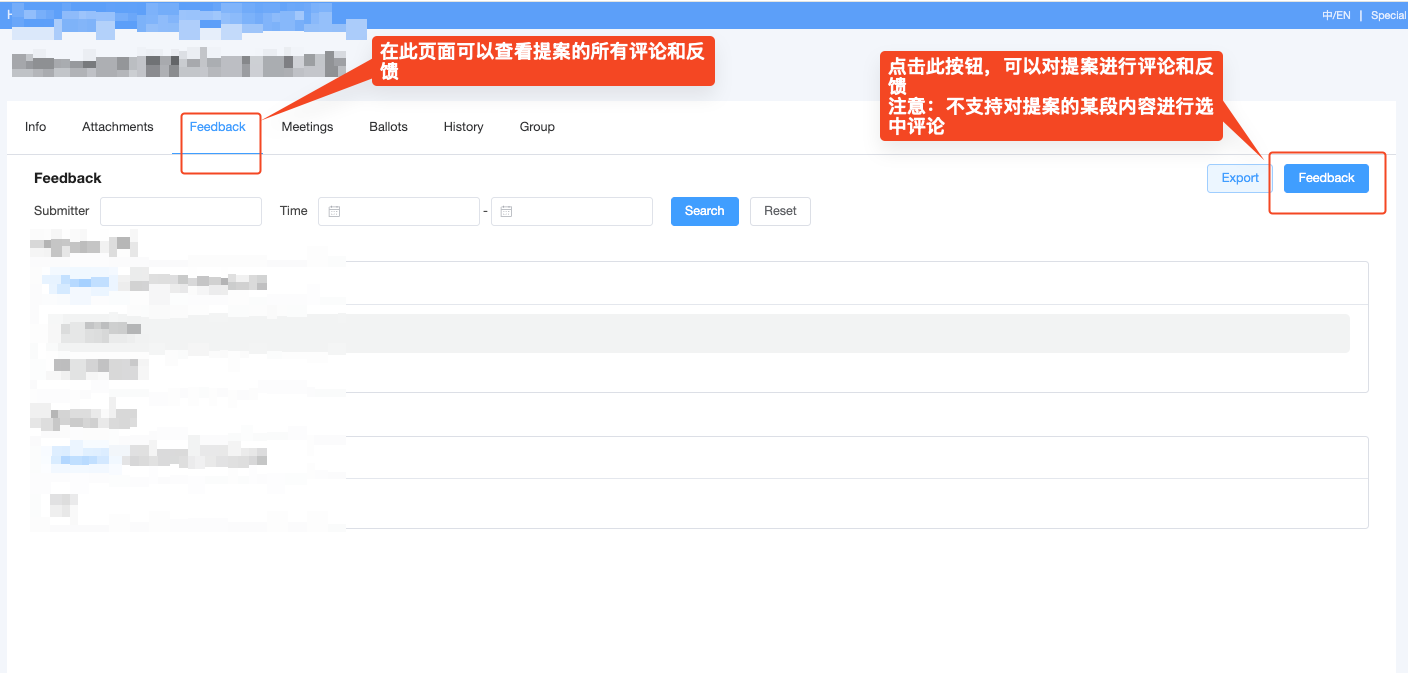Focus the Submitter input field
The image size is (1408, 673).
[181, 211]
